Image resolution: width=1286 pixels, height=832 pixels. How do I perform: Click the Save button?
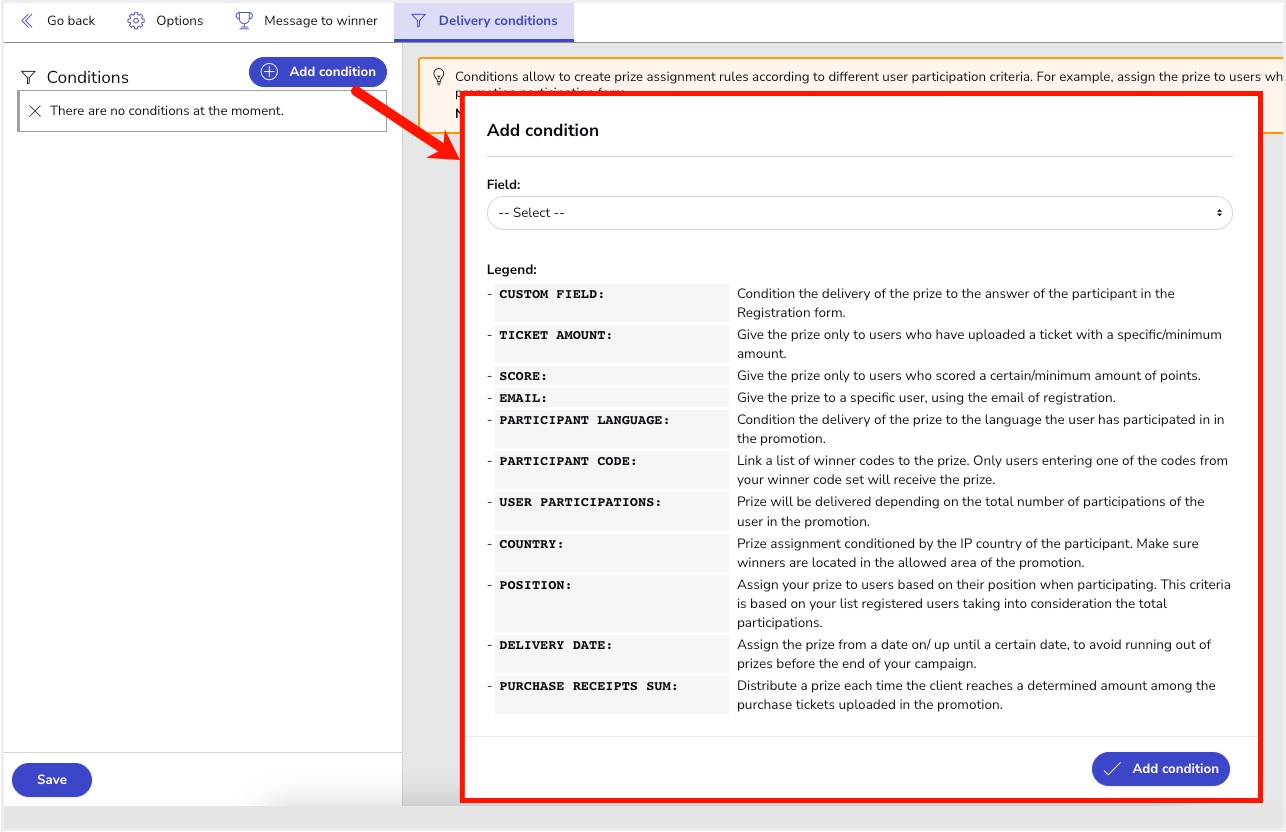tap(52, 780)
